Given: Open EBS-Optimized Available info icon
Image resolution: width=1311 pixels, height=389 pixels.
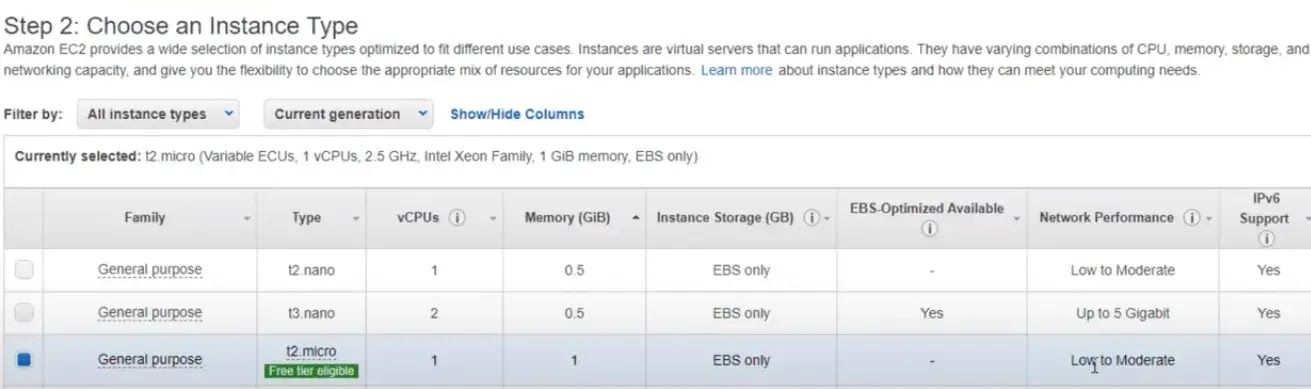Looking at the screenshot, I should point(929,229).
